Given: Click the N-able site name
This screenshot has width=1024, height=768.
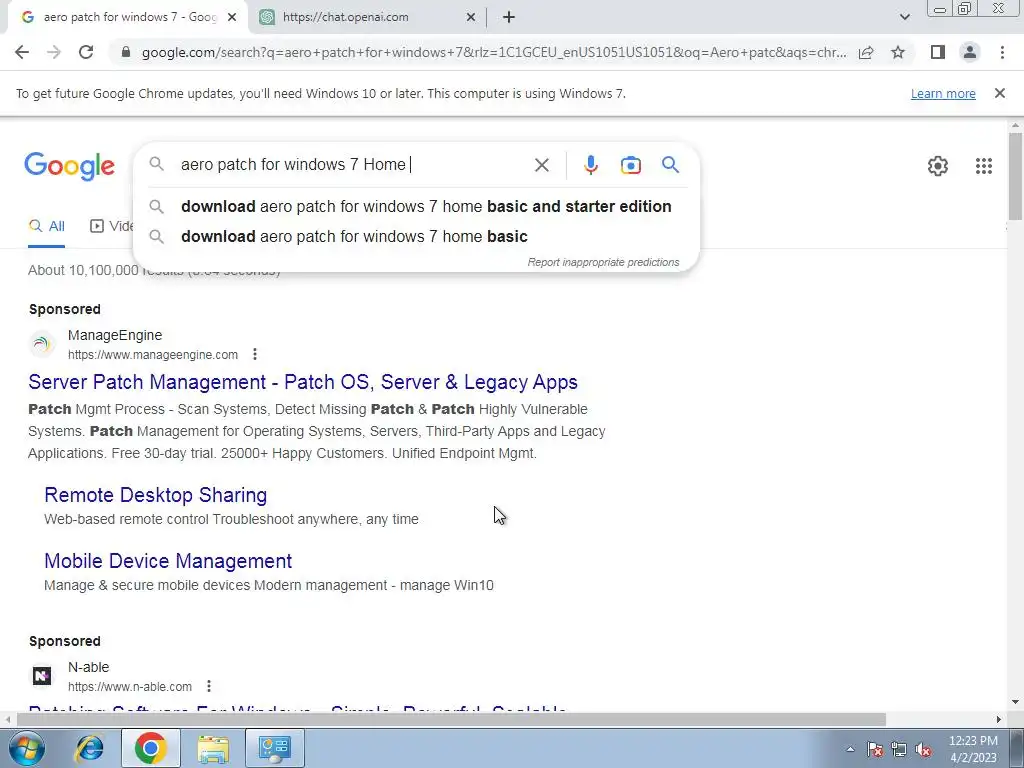Looking at the screenshot, I should click(x=88, y=667).
